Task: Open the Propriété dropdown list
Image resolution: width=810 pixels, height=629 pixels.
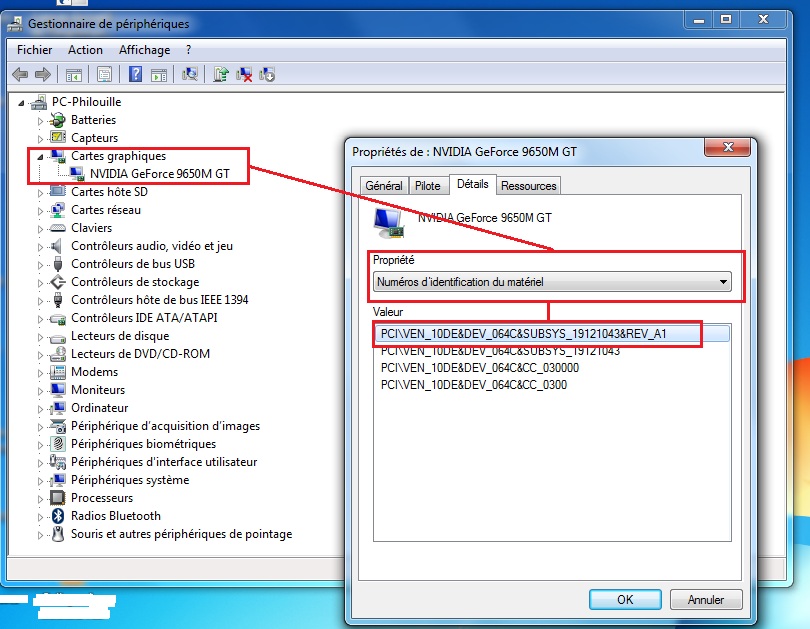Action: (x=552, y=282)
